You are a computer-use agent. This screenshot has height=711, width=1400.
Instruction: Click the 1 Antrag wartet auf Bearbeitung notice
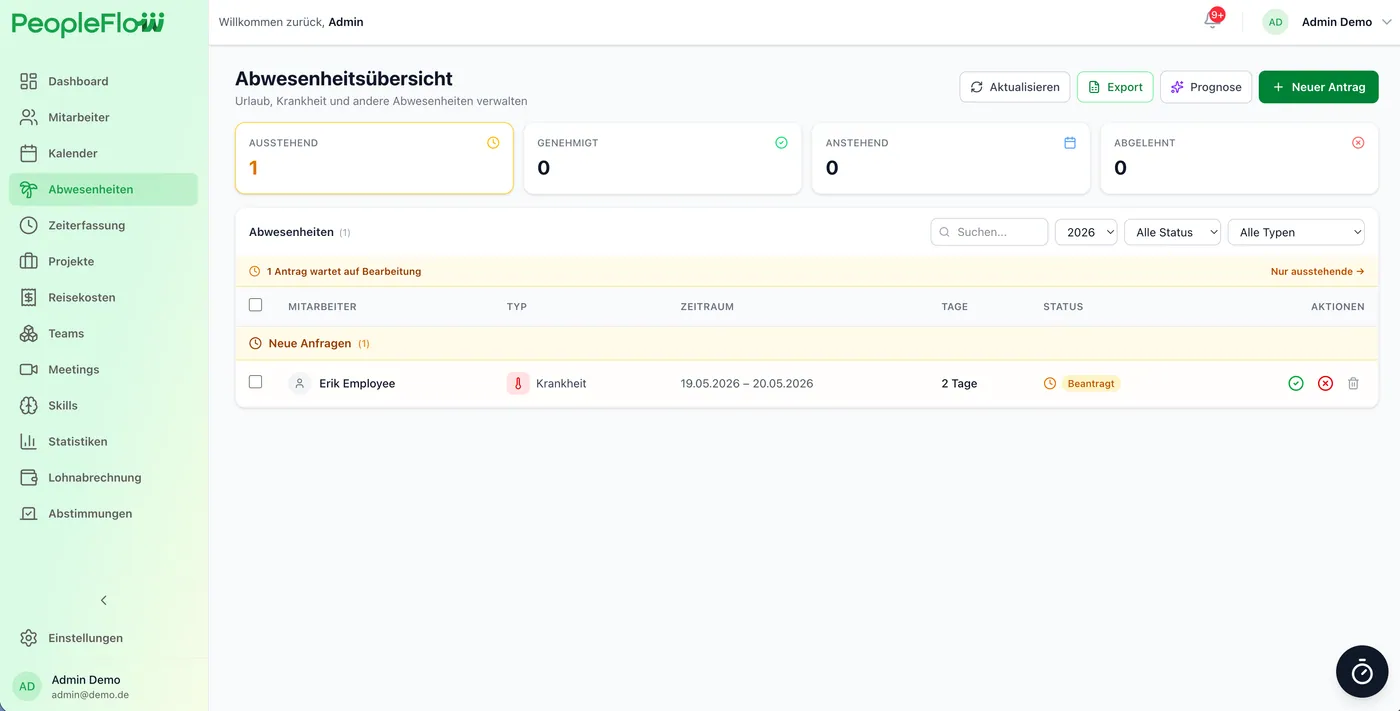[x=344, y=271]
